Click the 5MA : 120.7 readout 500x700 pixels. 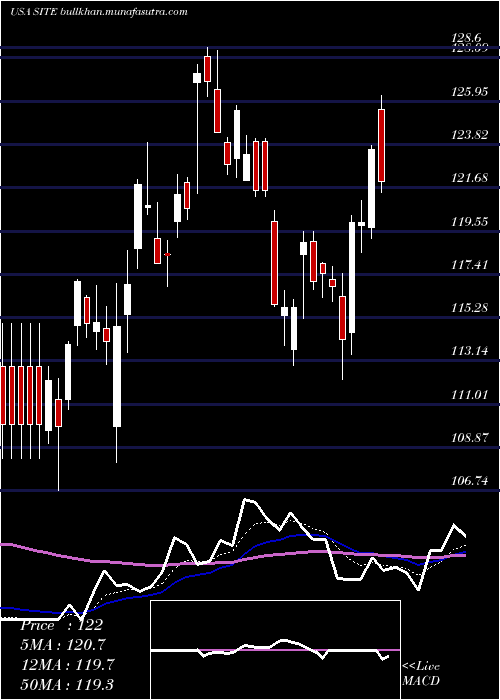coord(62,645)
